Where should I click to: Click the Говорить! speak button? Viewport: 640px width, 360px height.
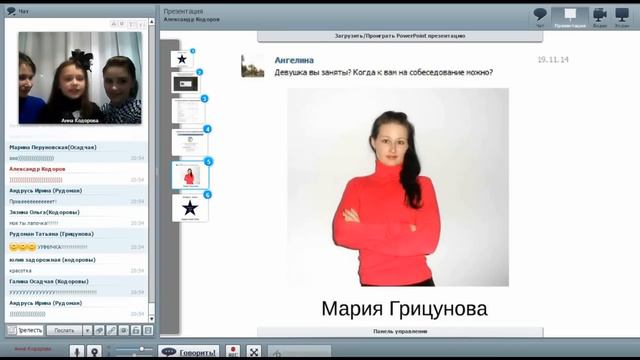pos(189,352)
